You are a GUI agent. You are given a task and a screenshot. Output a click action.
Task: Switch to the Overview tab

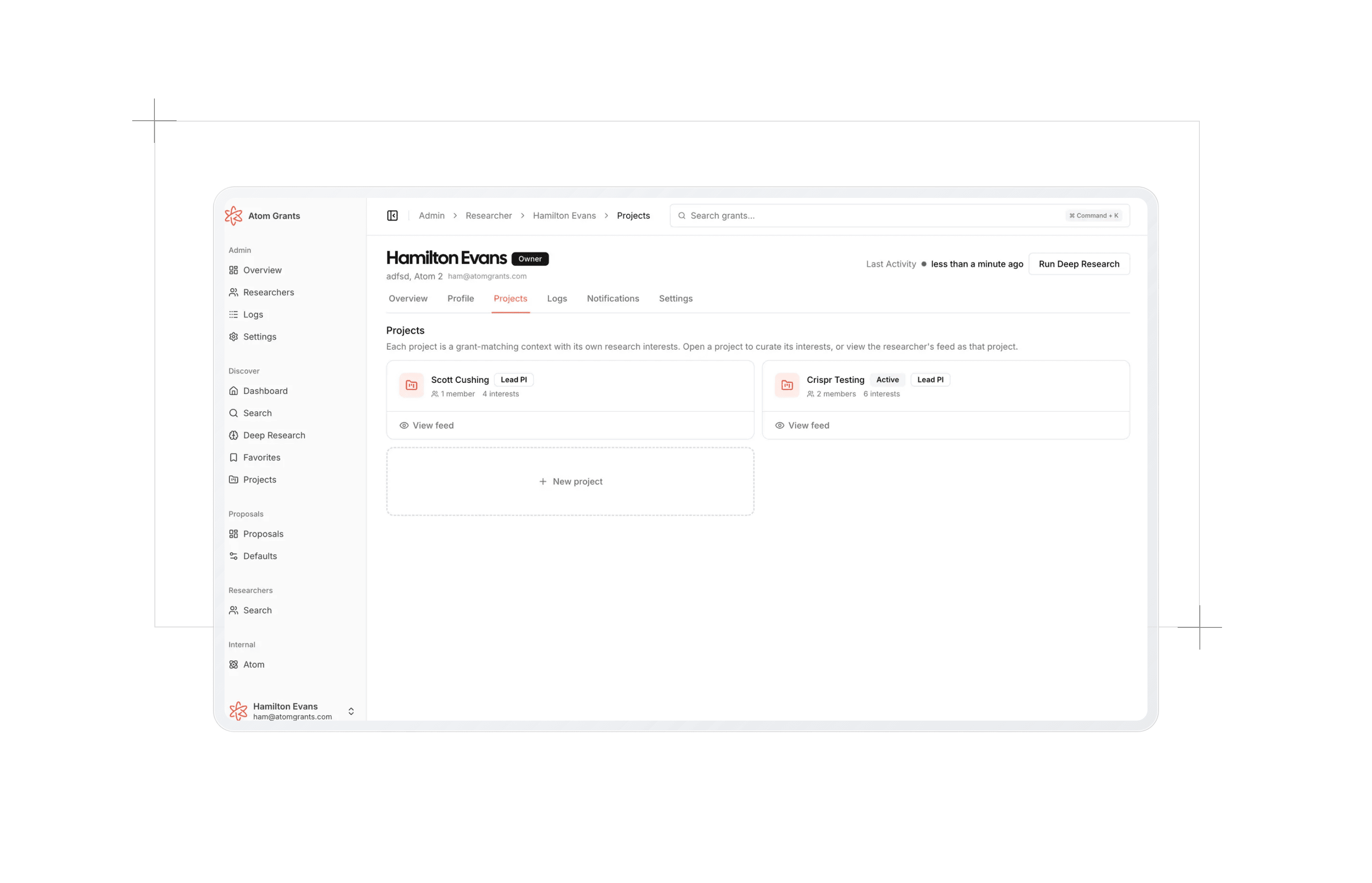pos(408,298)
